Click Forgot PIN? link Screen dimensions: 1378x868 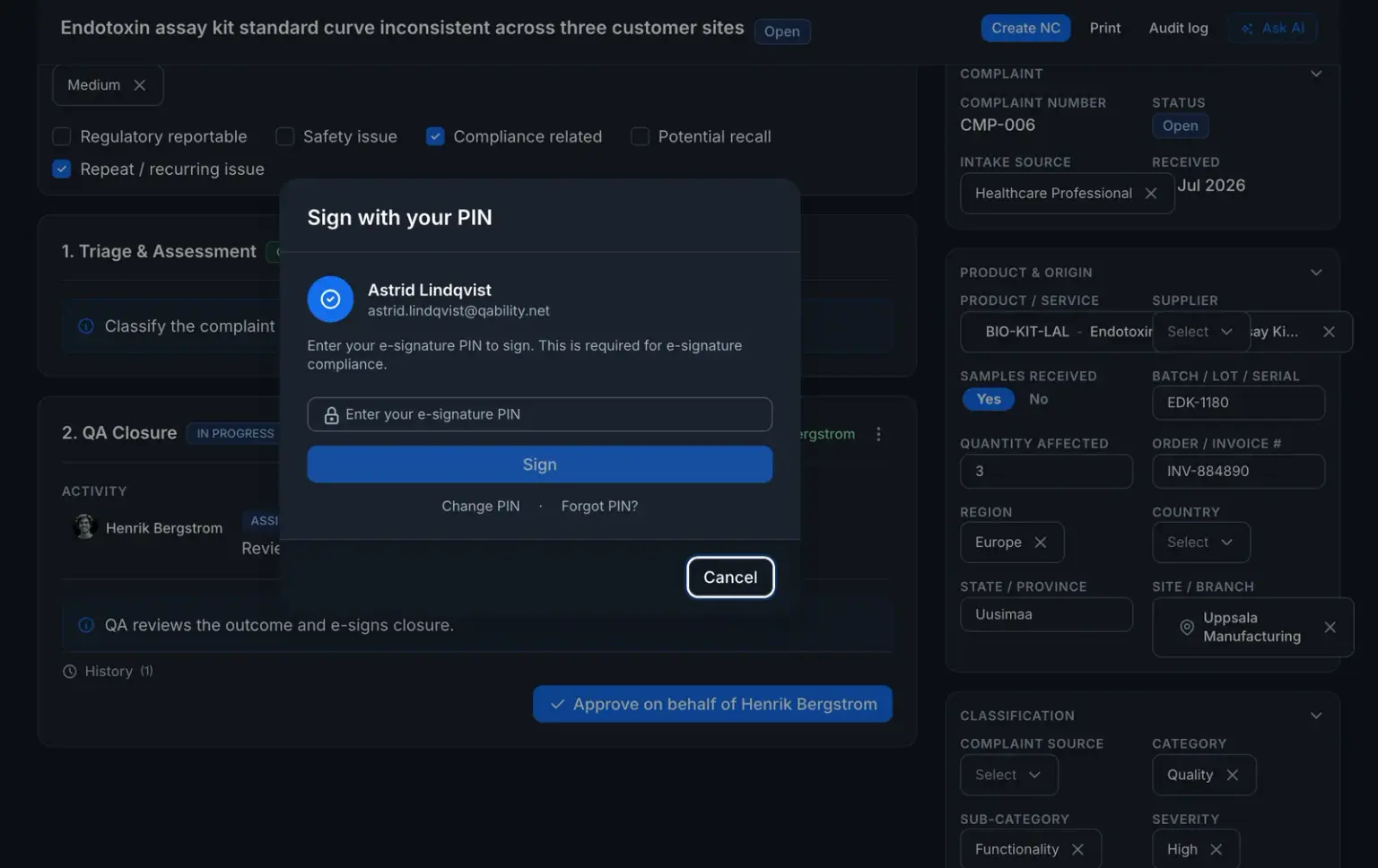pyautogui.click(x=599, y=507)
